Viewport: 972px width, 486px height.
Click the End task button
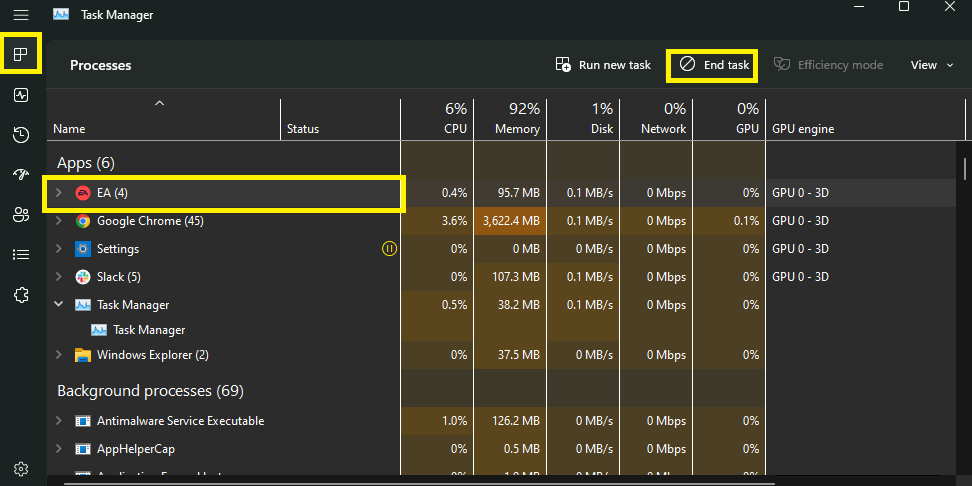pyautogui.click(x=715, y=65)
